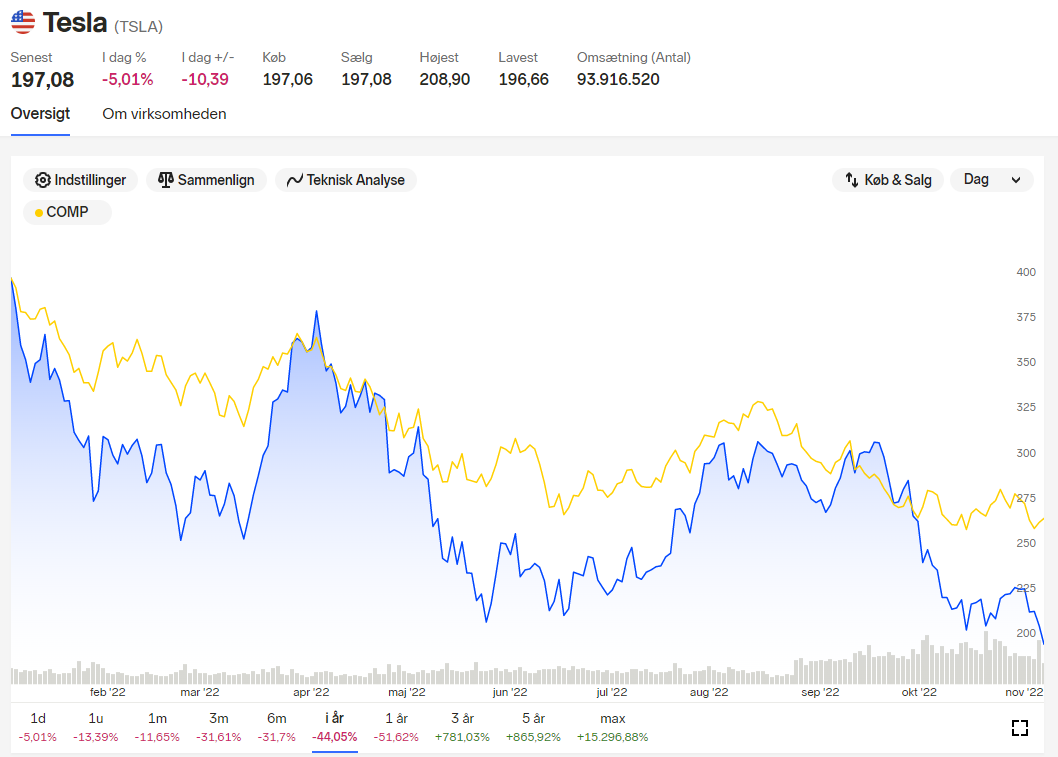1058x757 pixels.
Task: Click the Tesla TSLA title
Action: click(x=103, y=23)
